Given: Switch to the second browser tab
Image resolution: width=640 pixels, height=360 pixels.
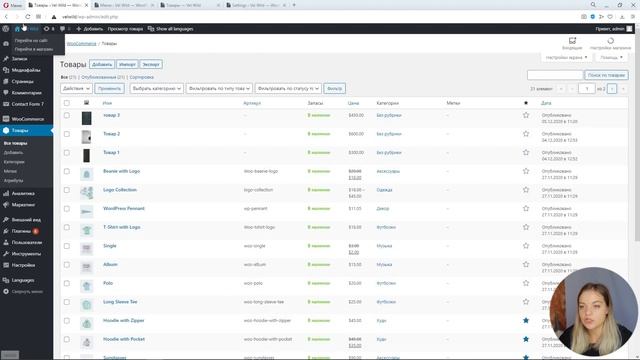Looking at the screenshot, I should (124, 5).
